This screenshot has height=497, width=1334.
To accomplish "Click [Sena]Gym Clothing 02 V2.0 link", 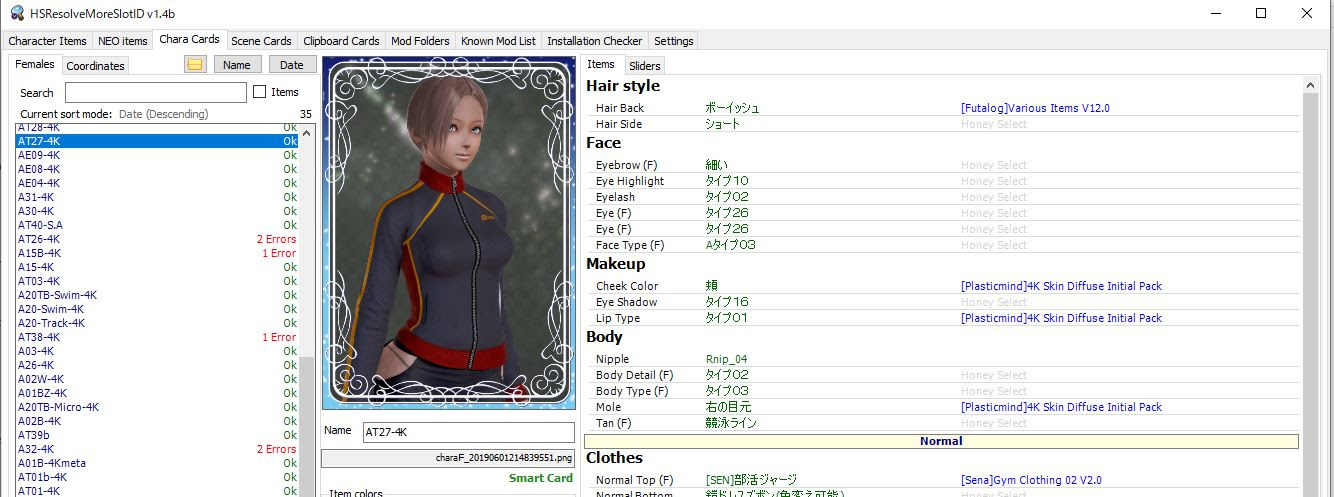I will (x=1031, y=480).
